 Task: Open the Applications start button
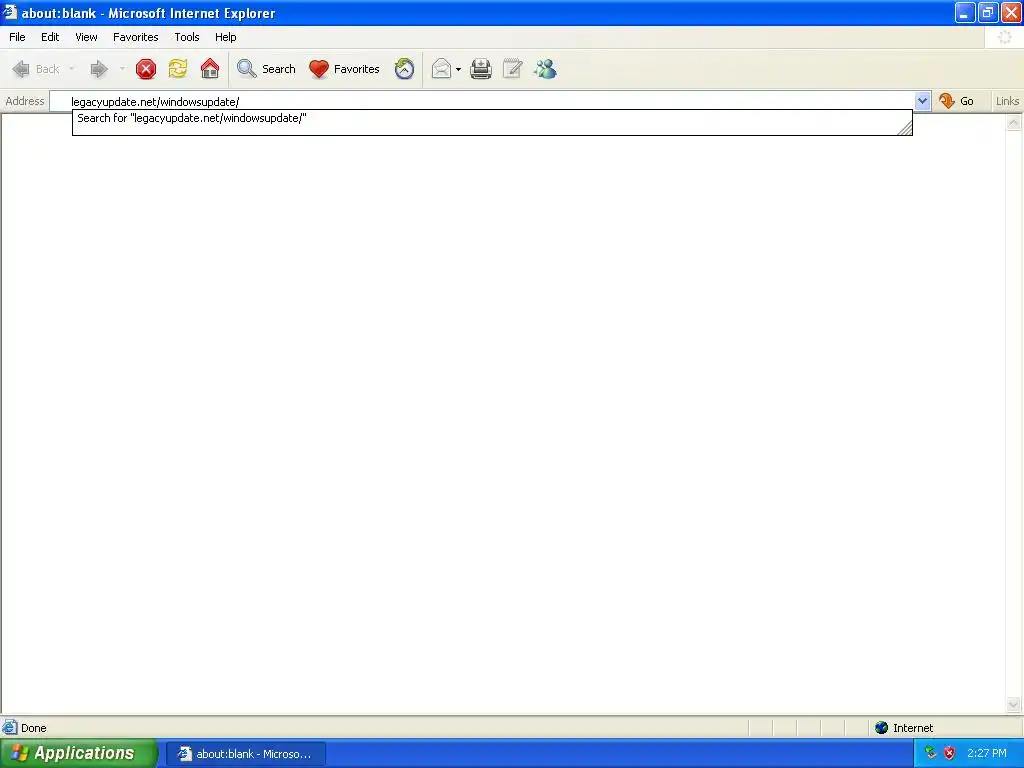[x=78, y=753]
